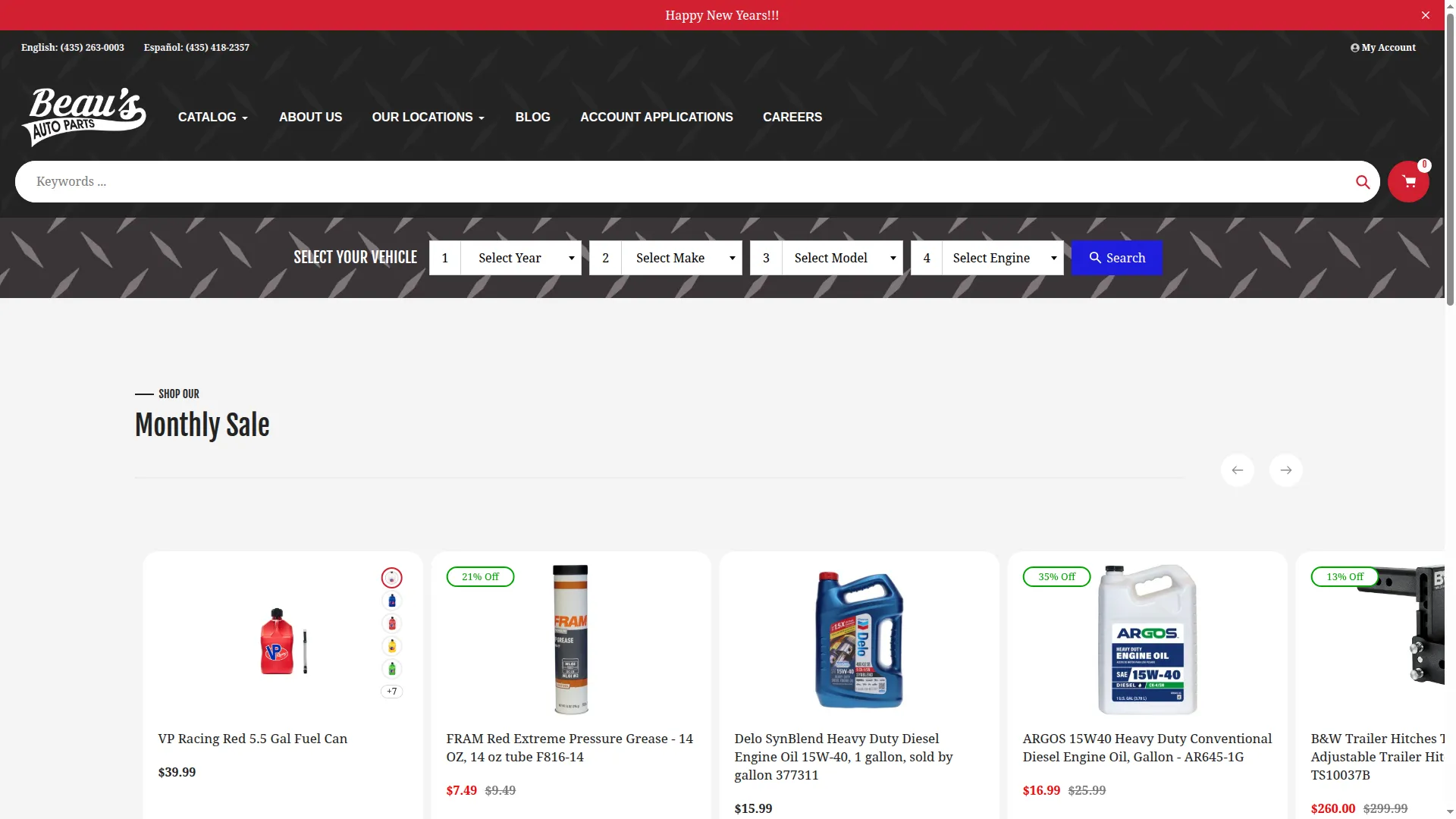The height and width of the screenshot is (819, 1456).
Task: Go to the BLOG page
Action: pyautogui.click(x=533, y=118)
